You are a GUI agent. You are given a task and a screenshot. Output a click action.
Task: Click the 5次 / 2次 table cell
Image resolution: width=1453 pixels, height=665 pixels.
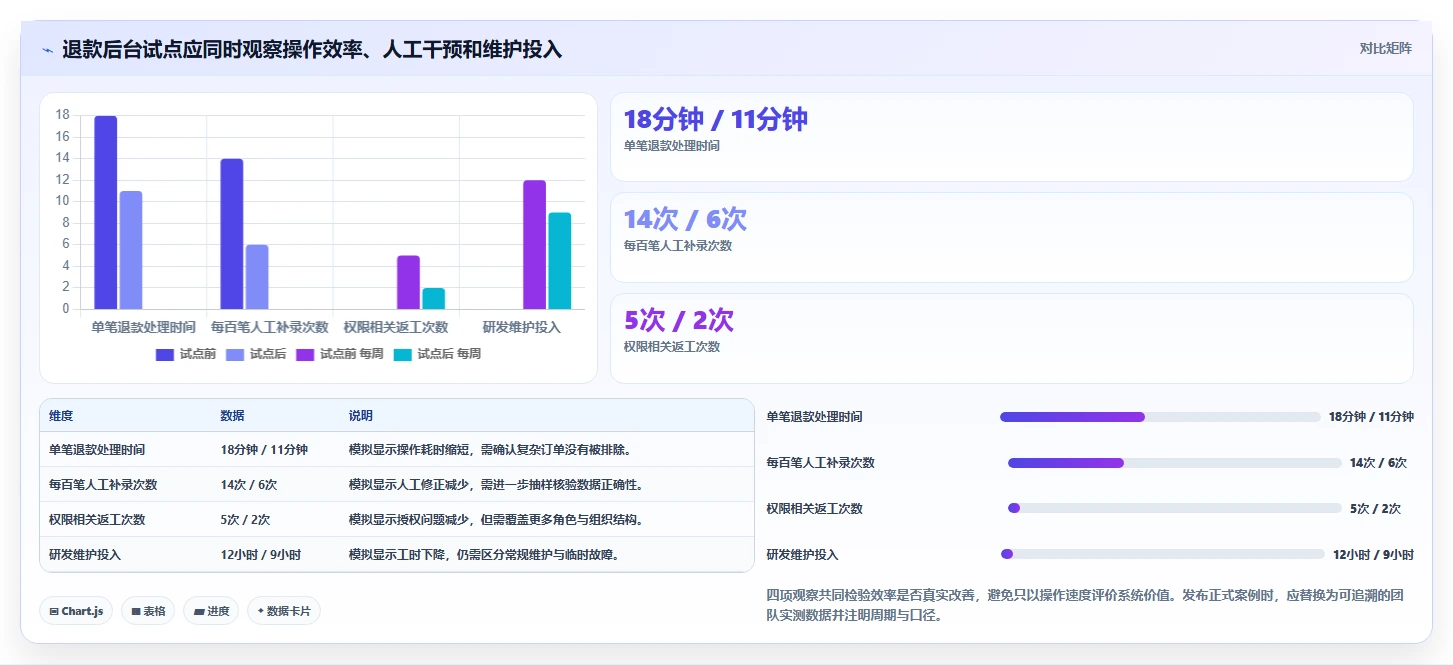click(245, 520)
